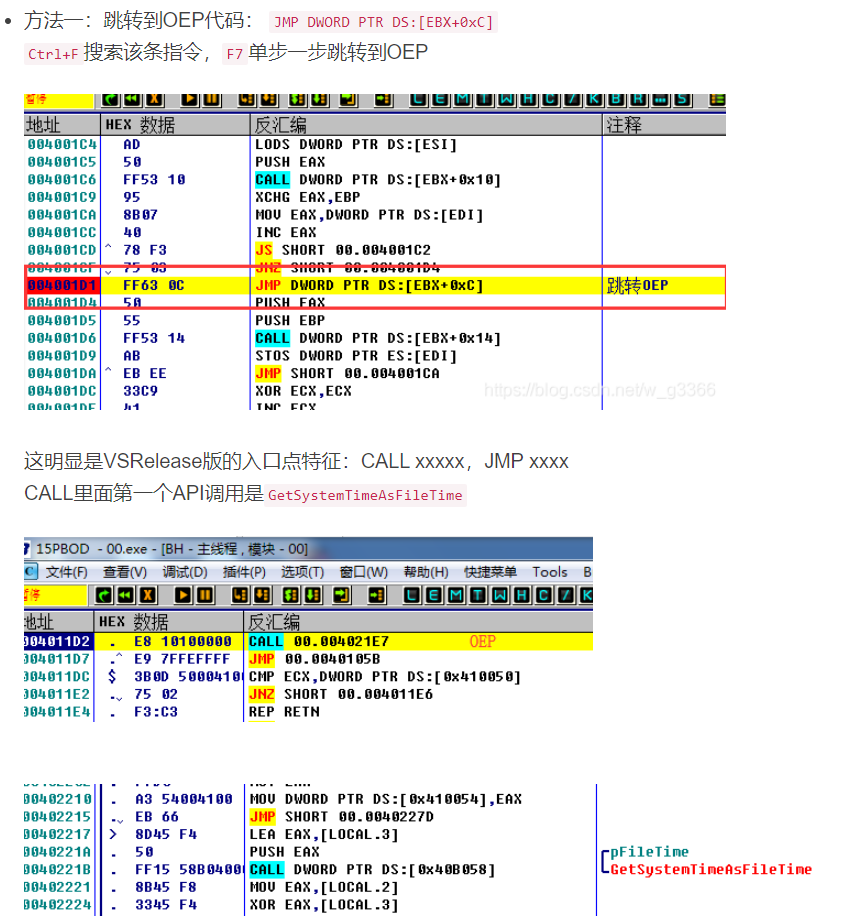Open the W (Windows) list from the lower toolbar
Viewport: 853px width, 921px height.
[500, 596]
